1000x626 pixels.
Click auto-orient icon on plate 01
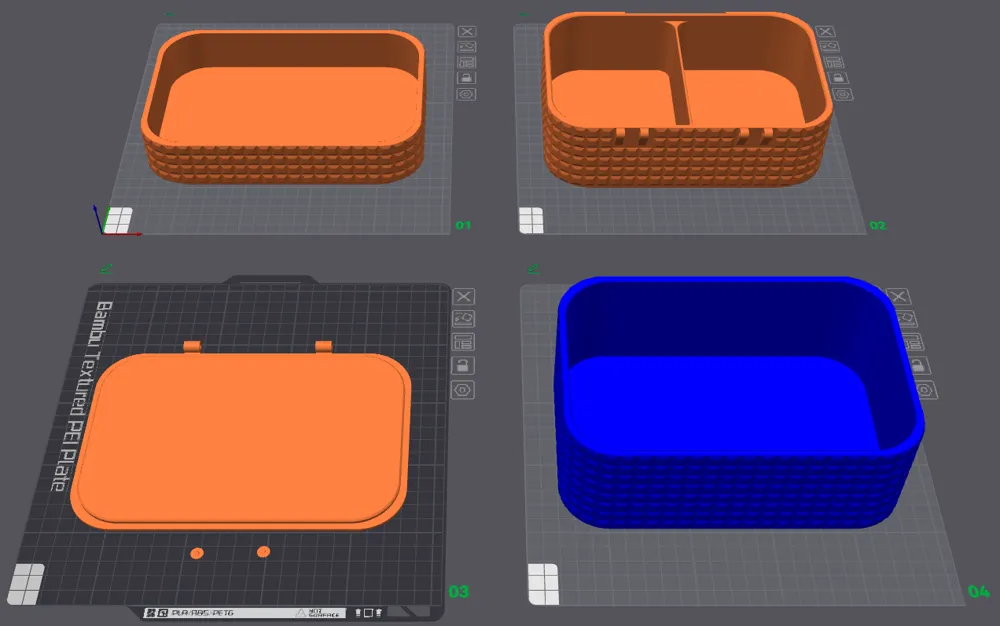coord(467,47)
